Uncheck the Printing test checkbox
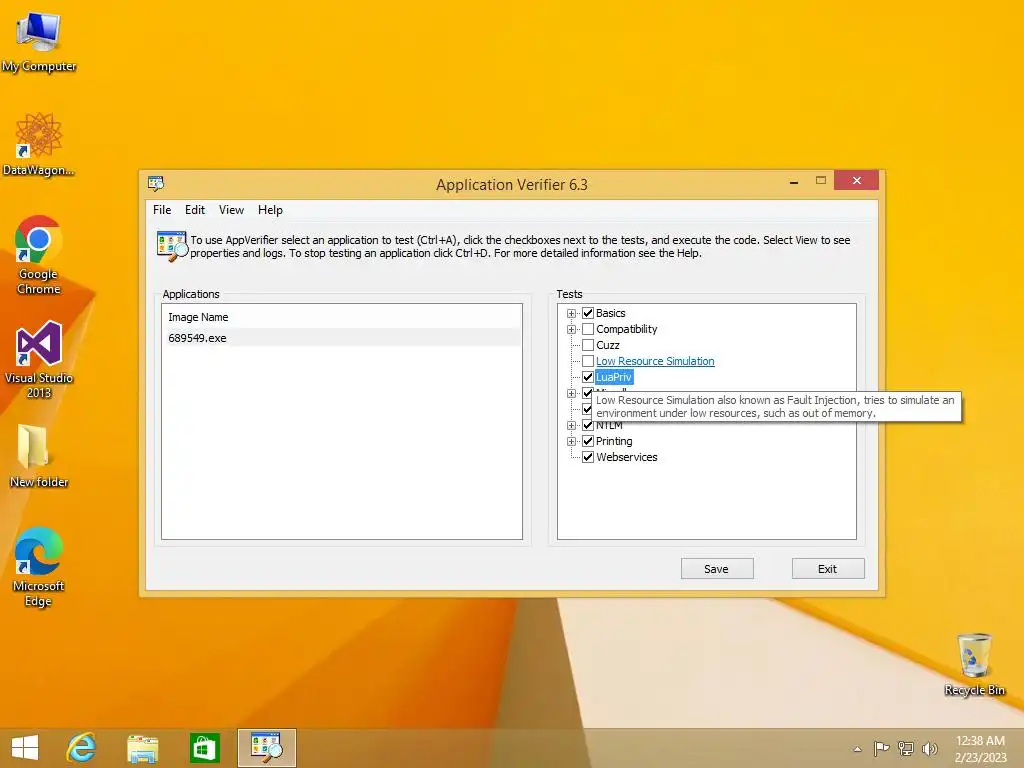The width and height of the screenshot is (1024, 768). (588, 441)
